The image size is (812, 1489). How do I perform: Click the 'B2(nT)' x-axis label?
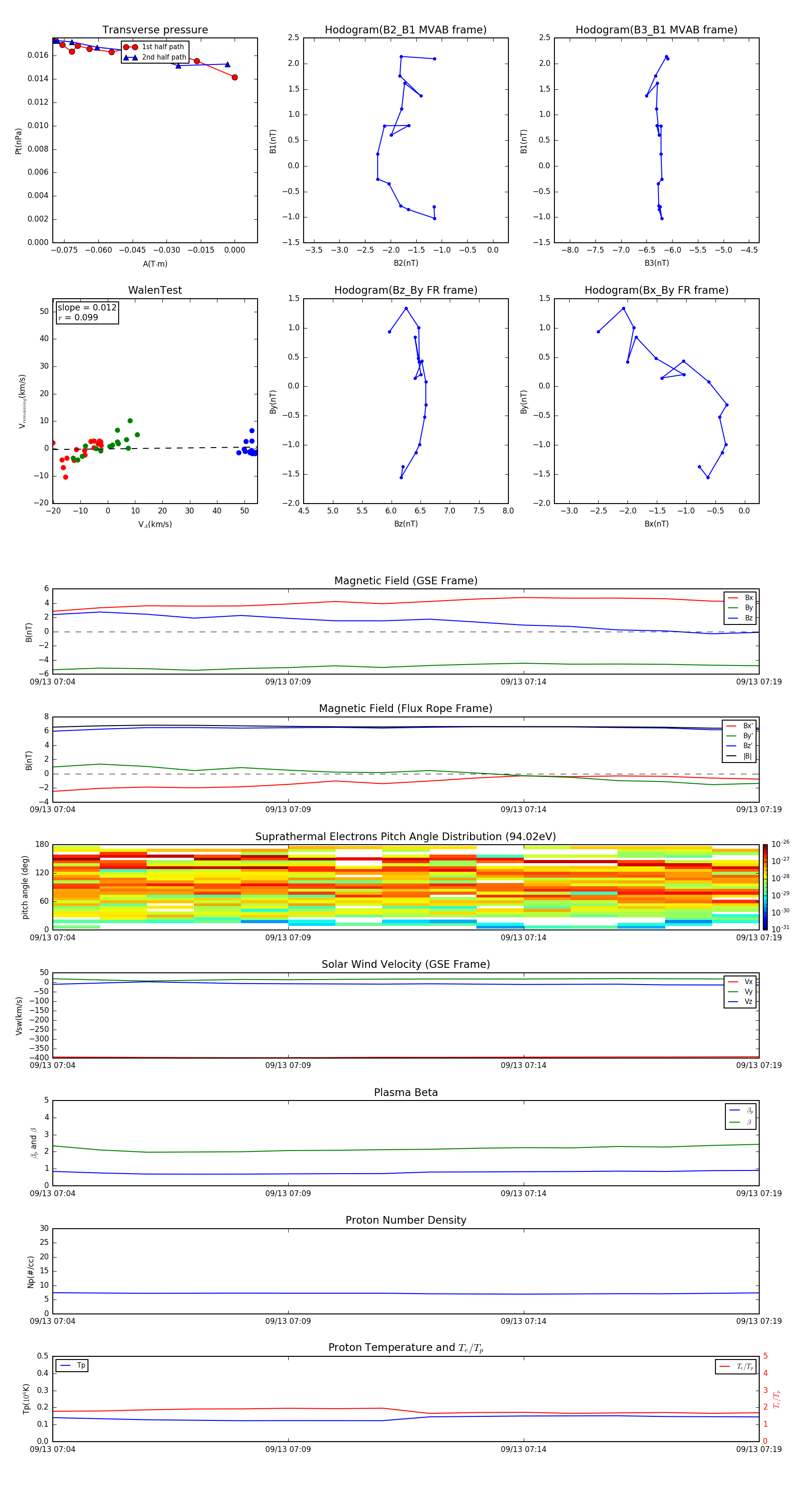click(406, 263)
